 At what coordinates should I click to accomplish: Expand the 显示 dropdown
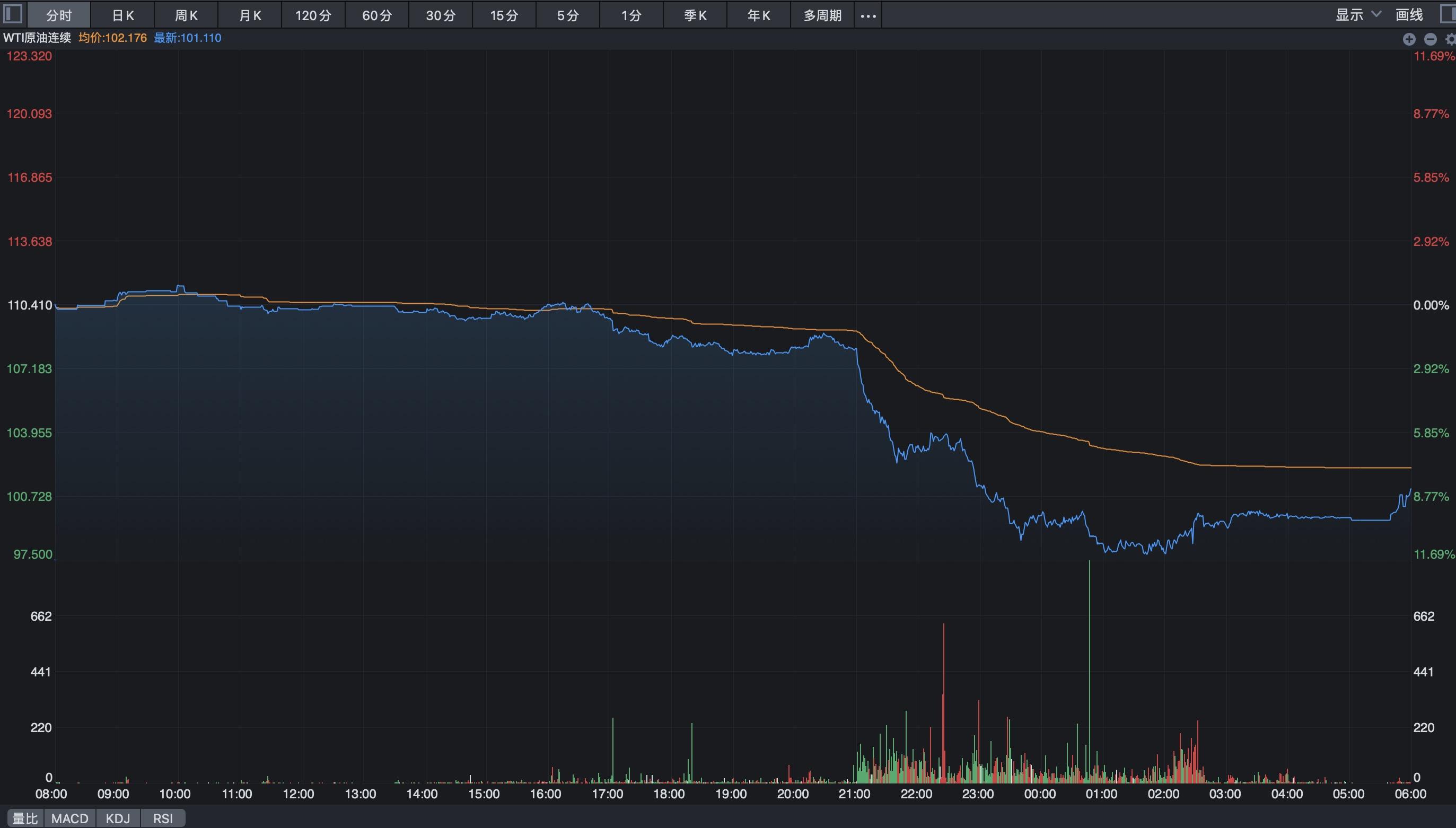(x=1358, y=15)
